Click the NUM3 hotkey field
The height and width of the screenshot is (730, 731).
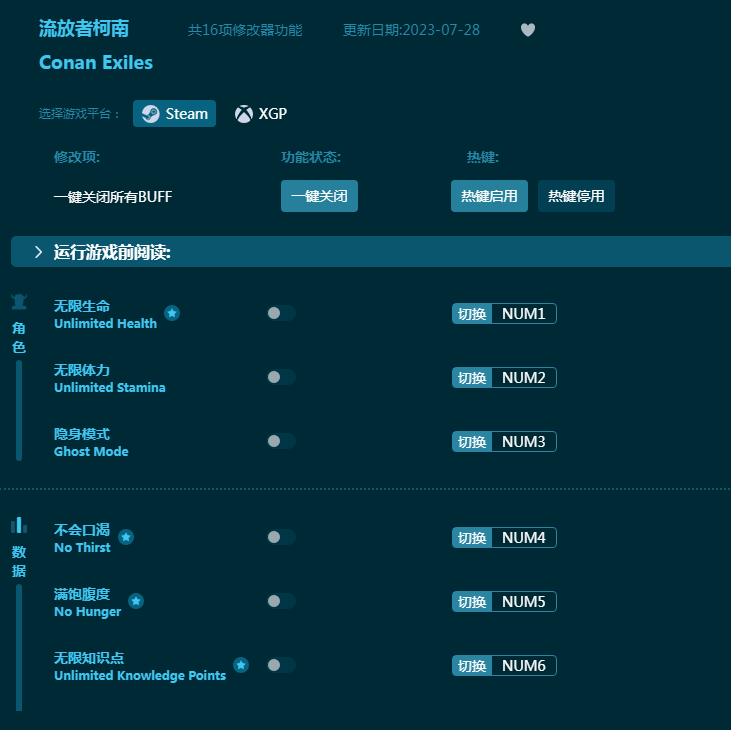pyautogui.click(x=524, y=441)
